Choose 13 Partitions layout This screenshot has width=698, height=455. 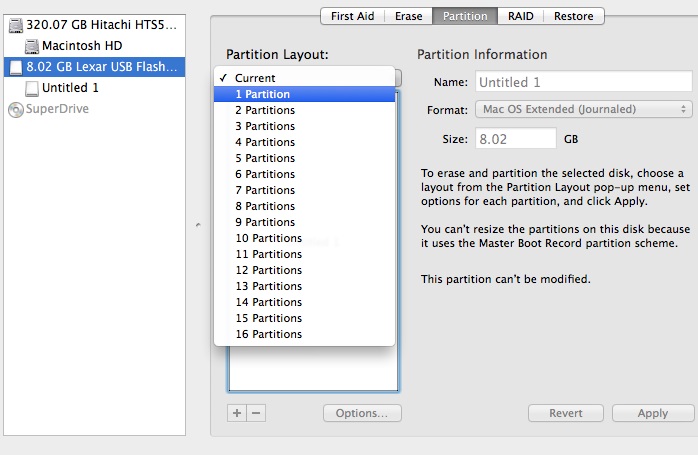[304, 286]
